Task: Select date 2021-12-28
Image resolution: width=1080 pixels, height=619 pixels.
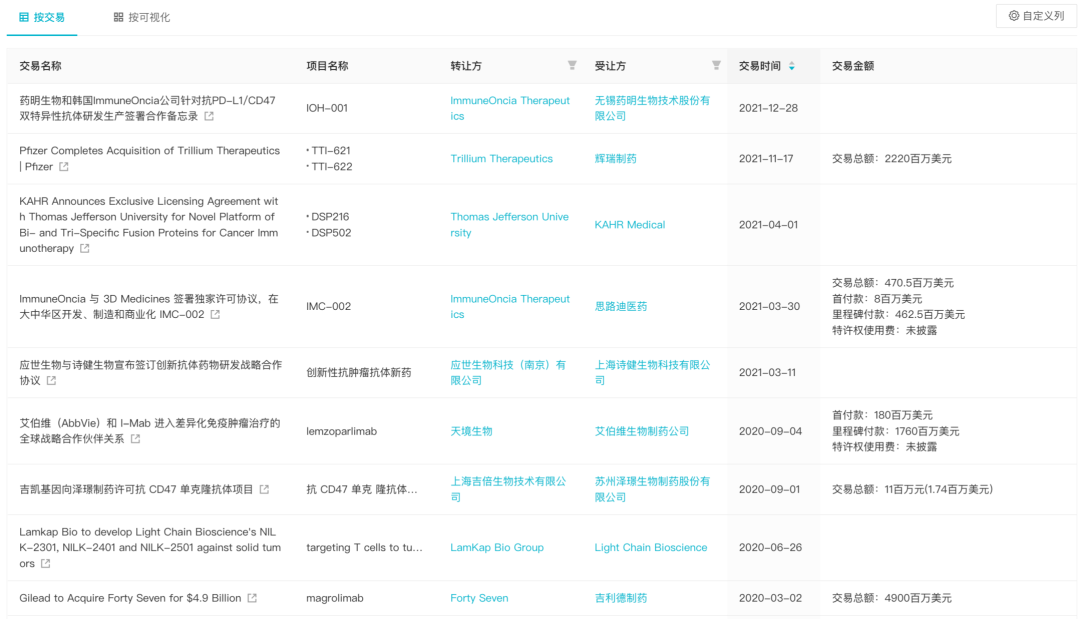Action: click(768, 108)
